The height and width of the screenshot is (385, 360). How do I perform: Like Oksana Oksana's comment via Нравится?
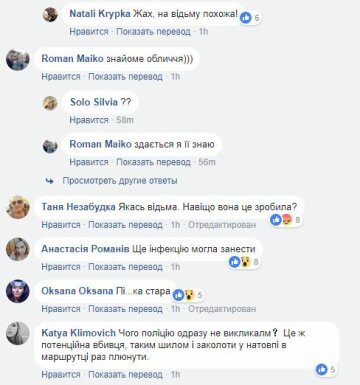(x=61, y=309)
